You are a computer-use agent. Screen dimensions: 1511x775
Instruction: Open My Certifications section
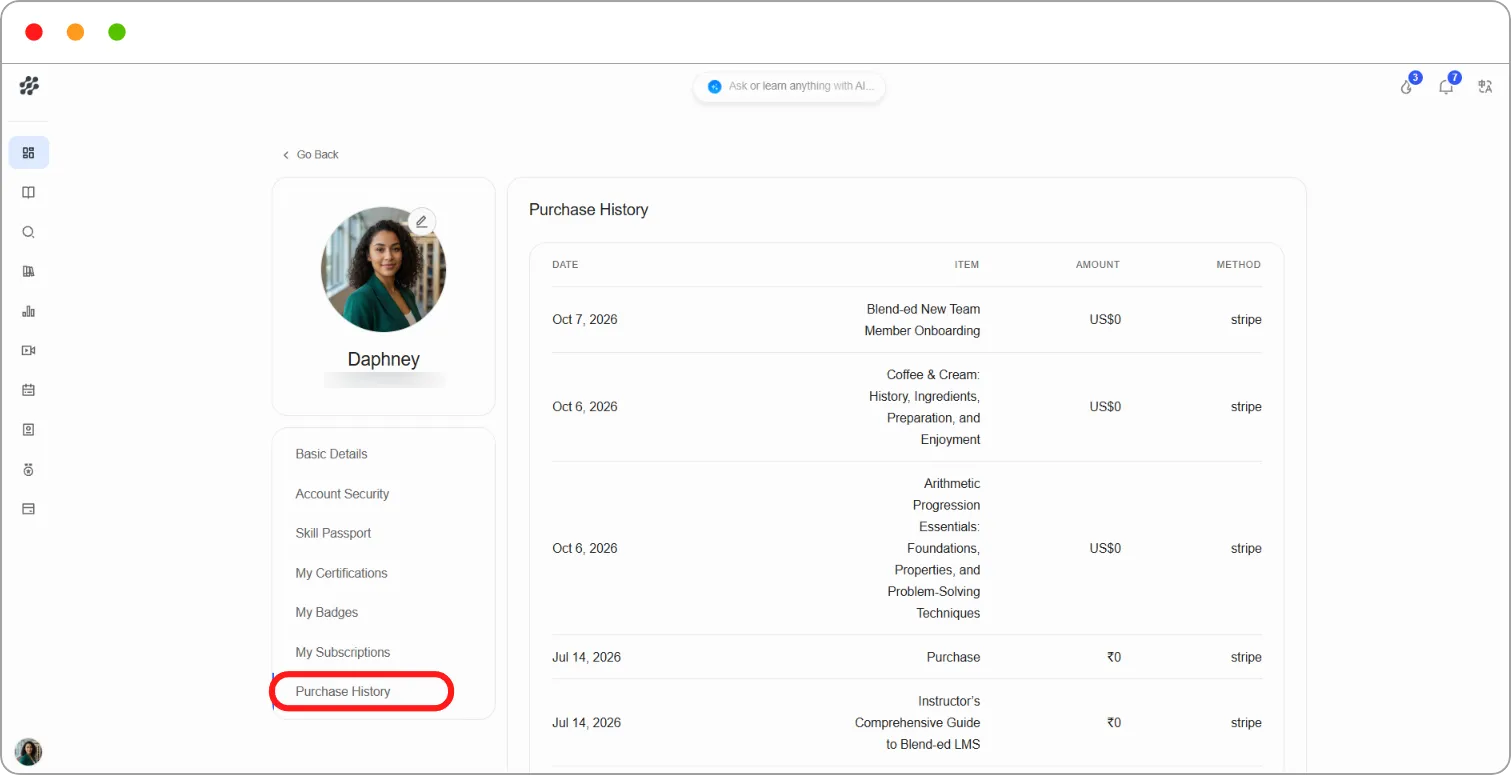click(x=341, y=573)
